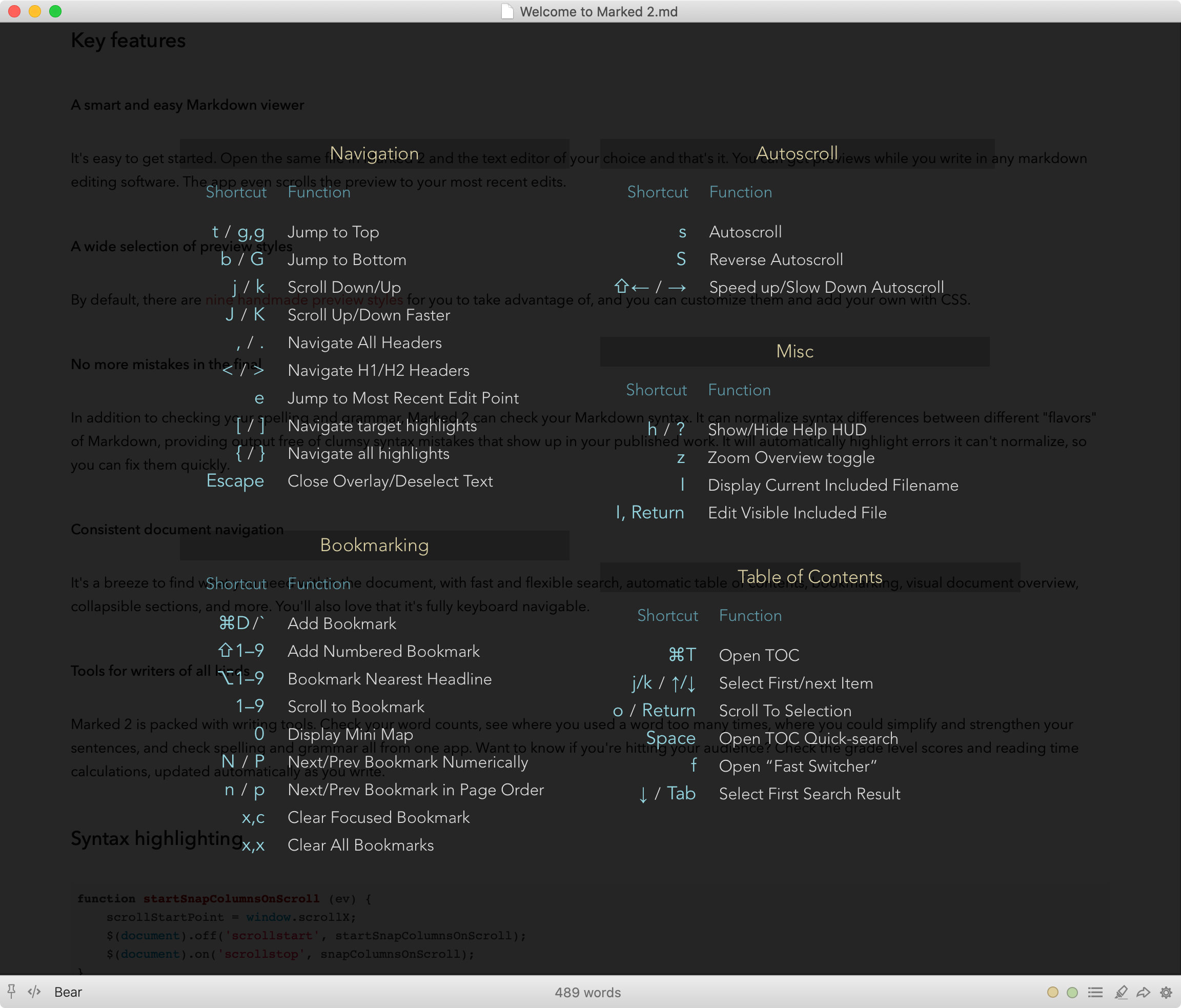This screenshot has height=1008, width=1181.
Task: Click 'Open "Fast Switcher"' entry
Action: click(798, 767)
